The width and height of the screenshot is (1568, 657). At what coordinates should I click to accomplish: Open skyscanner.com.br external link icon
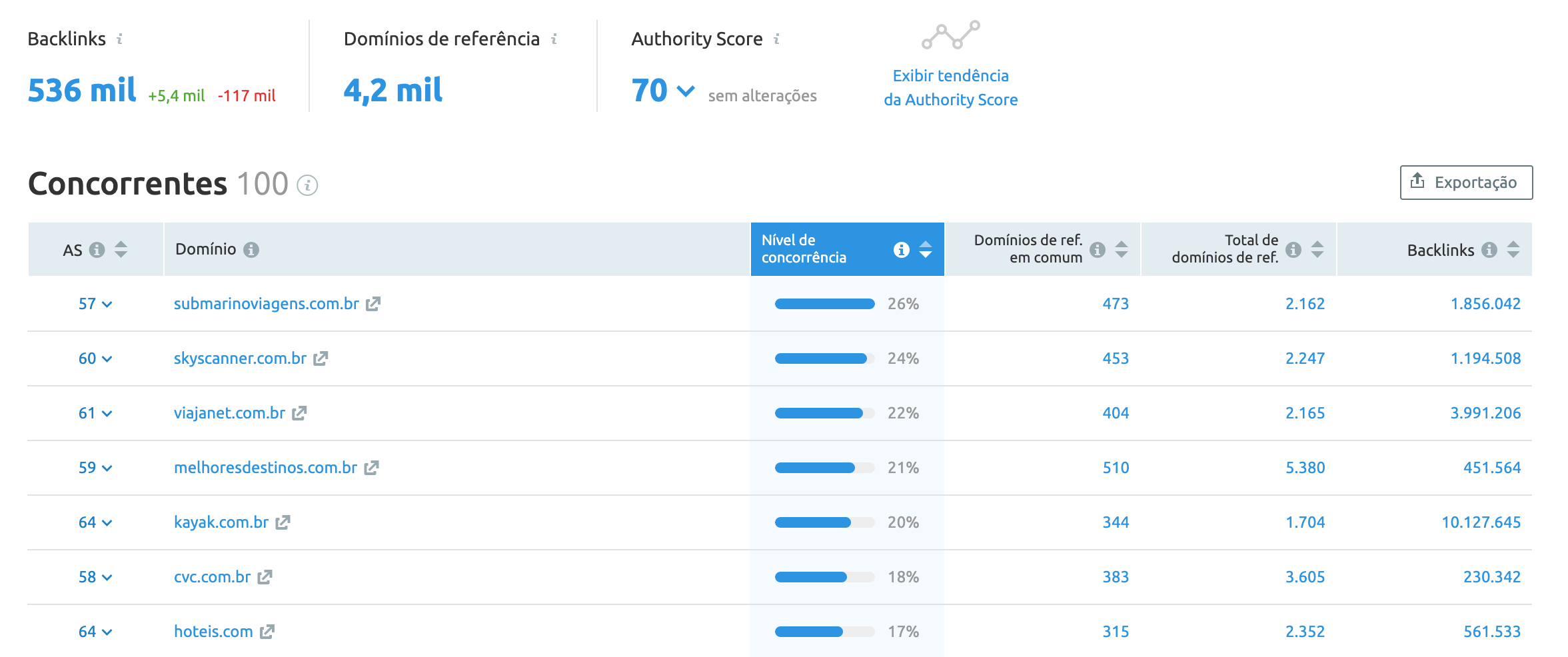click(321, 358)
